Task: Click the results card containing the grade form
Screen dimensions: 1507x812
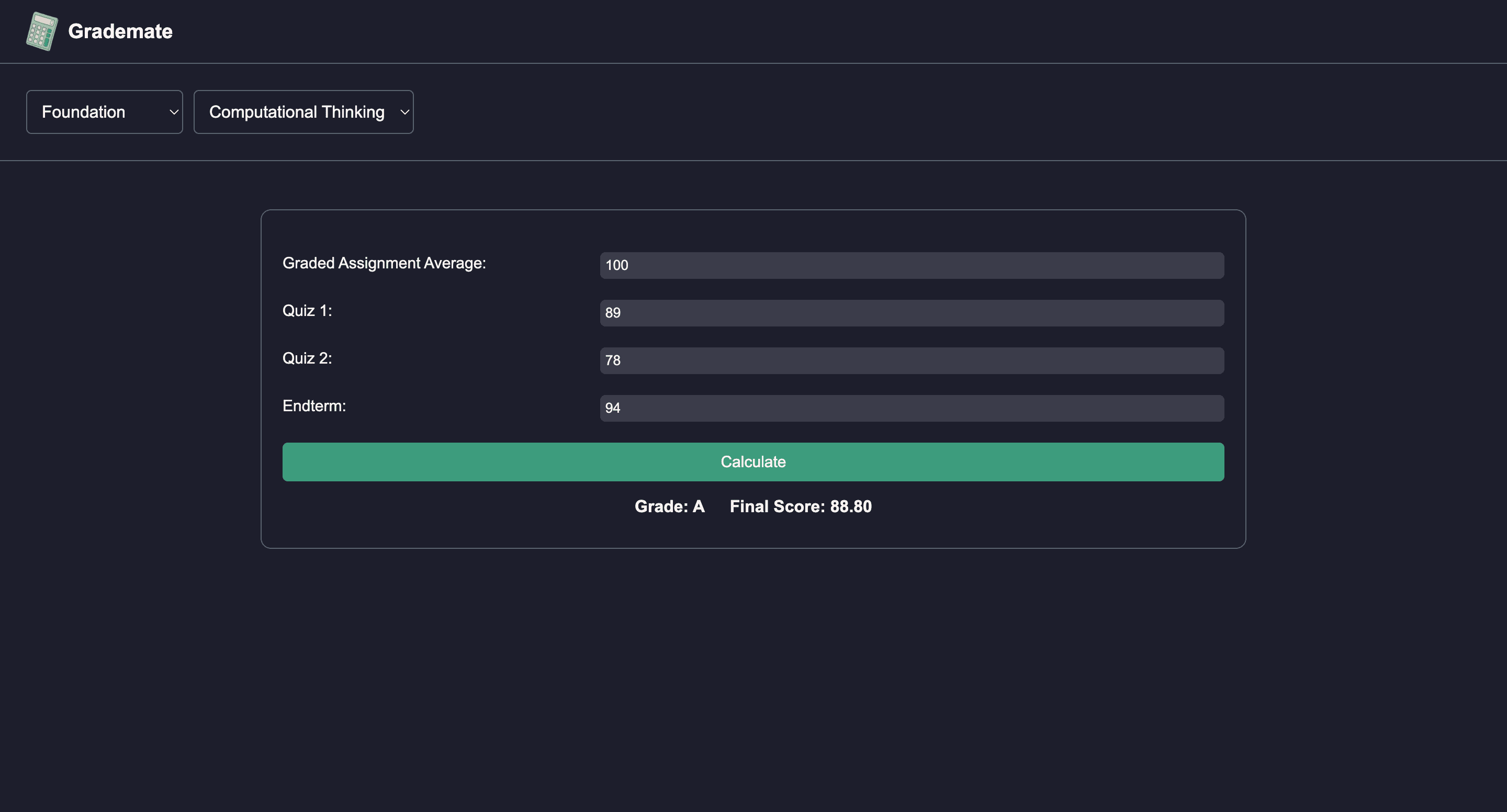Action: coord(753,379)
